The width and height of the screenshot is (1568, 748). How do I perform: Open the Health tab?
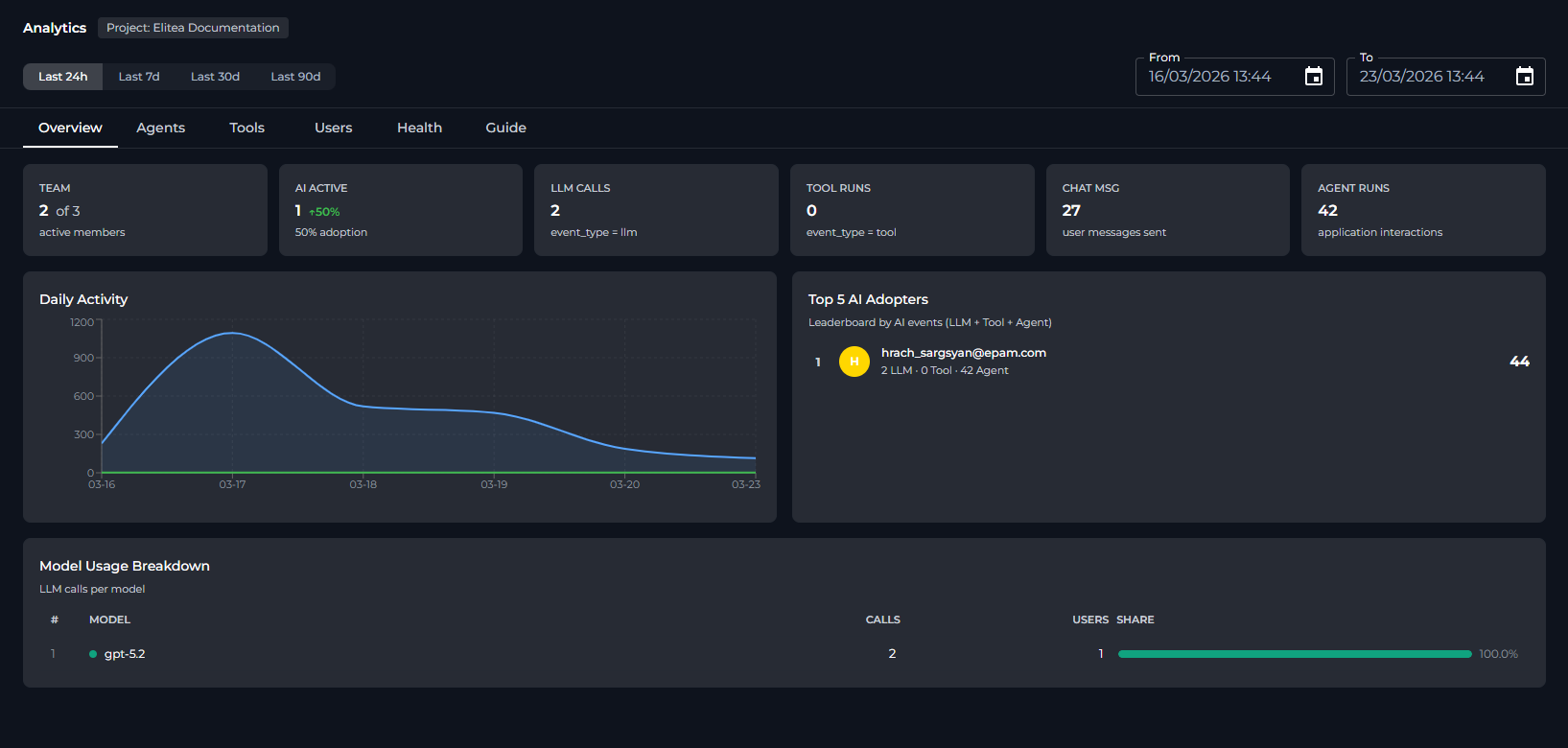coord(419,128)
